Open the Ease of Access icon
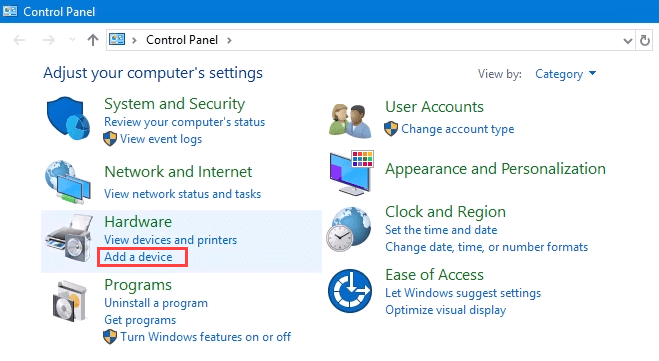 pos(350,291)
